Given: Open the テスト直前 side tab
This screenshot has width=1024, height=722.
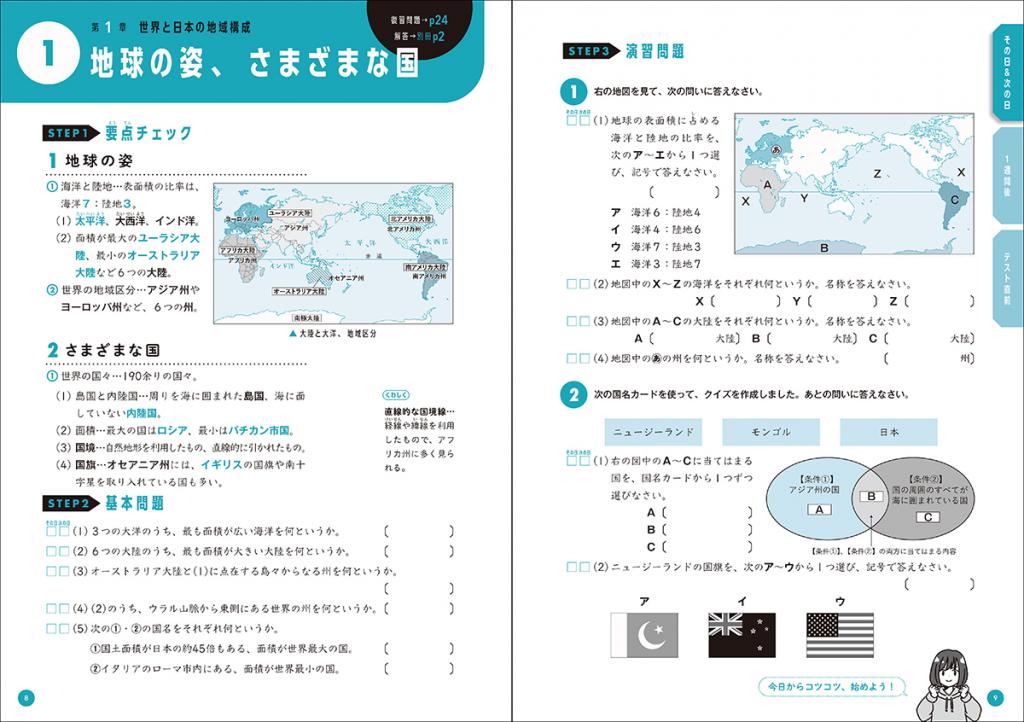Looking at the screenshot, I should tap(1006, 279).
